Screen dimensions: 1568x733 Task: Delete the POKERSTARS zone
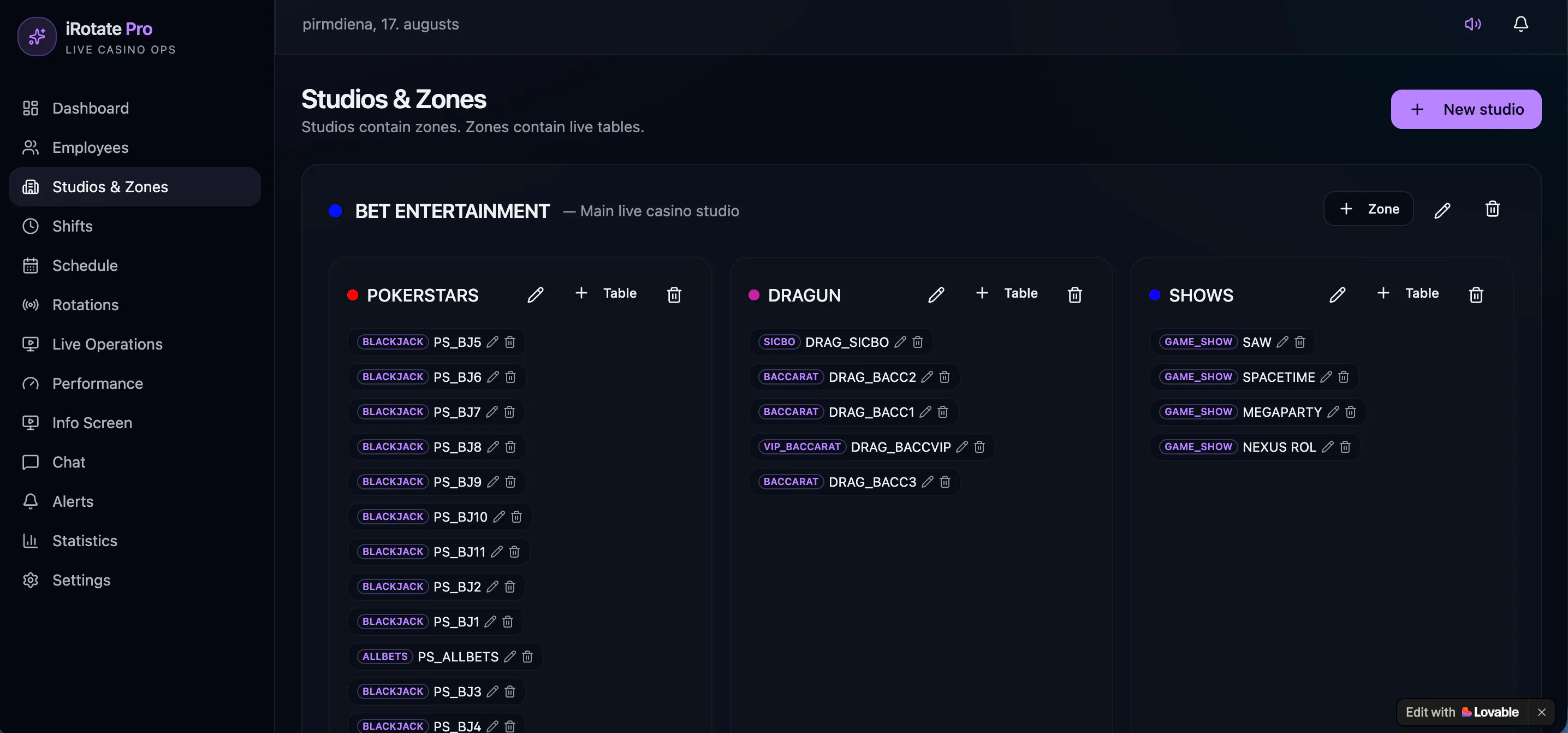pos(674,294)
